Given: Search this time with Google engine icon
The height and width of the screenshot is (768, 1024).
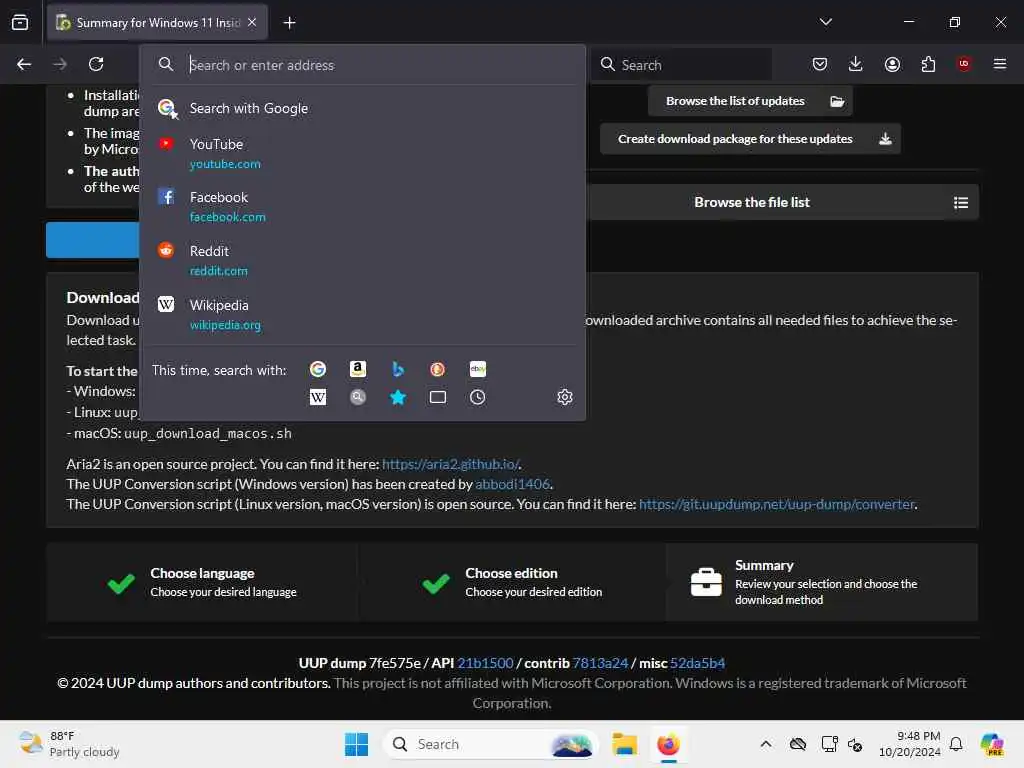Looking at the screenshot, I should [x=318, y=370].
